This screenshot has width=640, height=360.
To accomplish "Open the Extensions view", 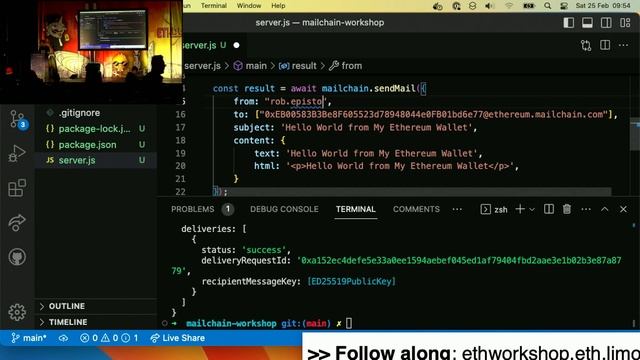I will [17, 188].
